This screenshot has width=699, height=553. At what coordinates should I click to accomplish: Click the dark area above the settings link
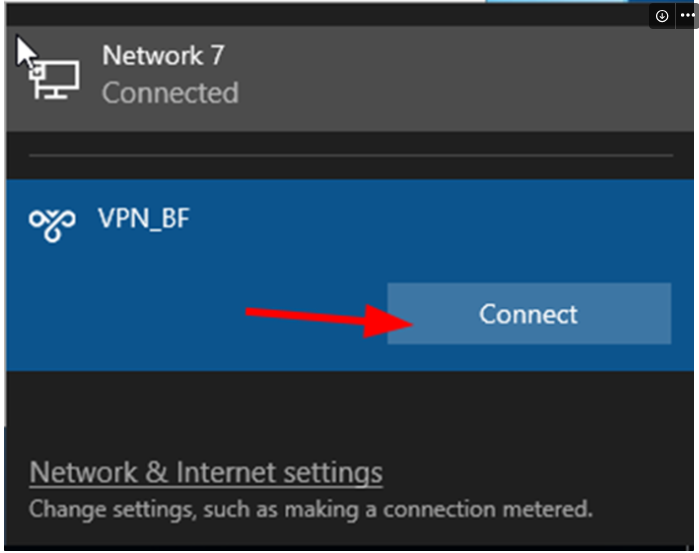pos(350,412)
